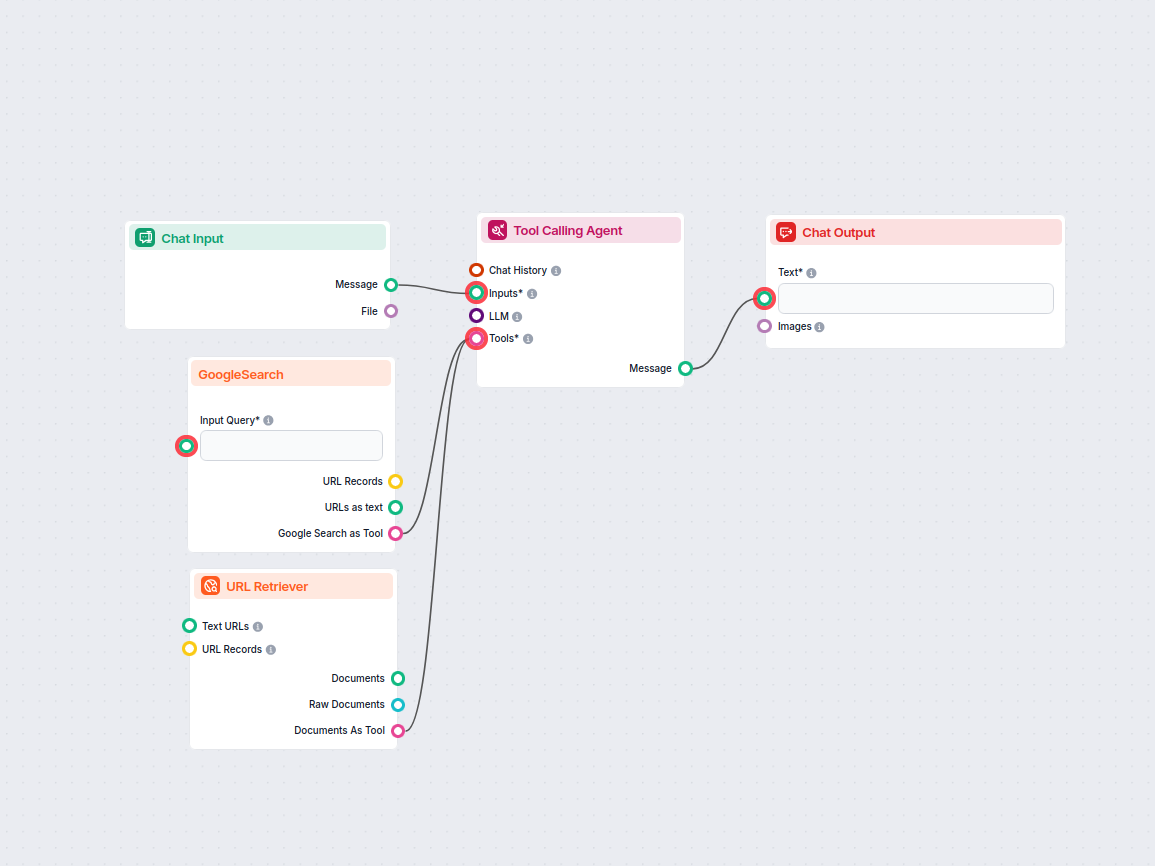Click the Raw Documents output port

pos(398,705)
